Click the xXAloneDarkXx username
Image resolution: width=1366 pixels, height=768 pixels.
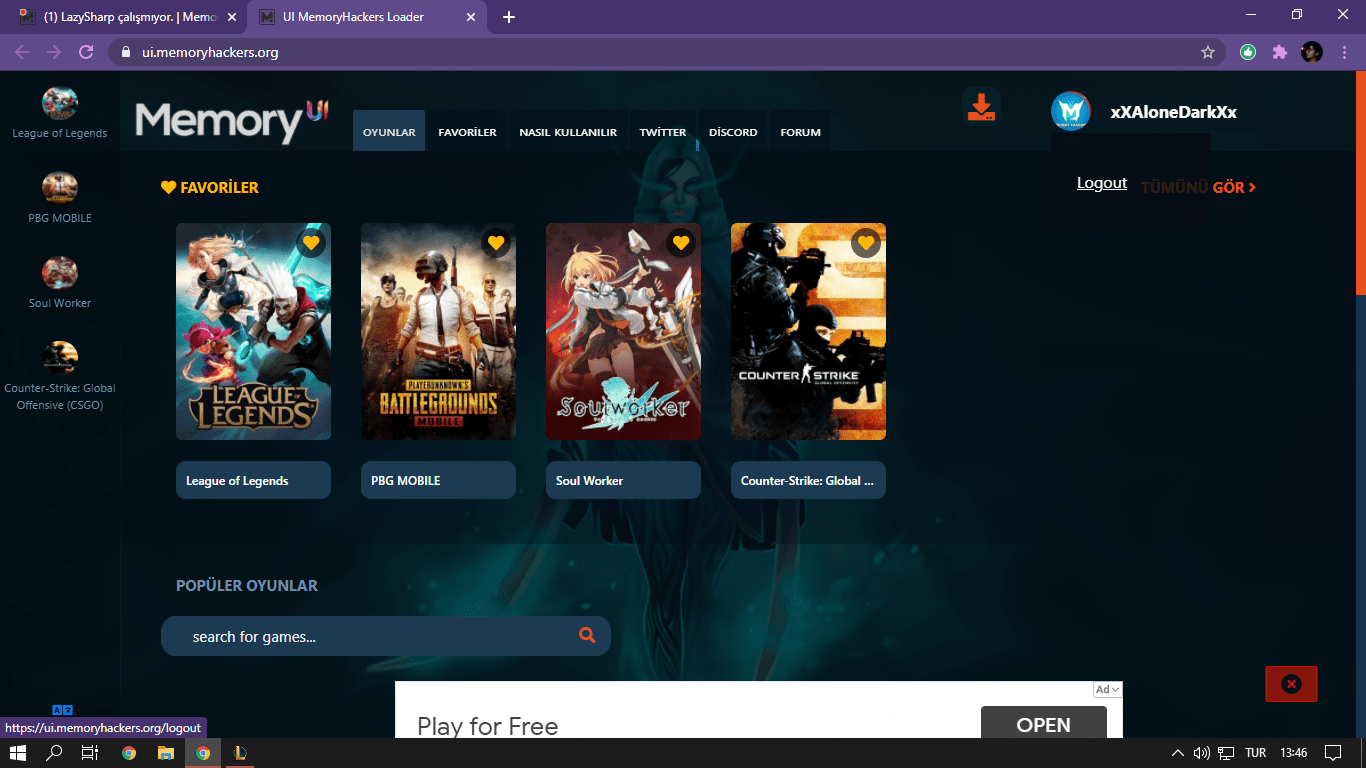pyautogui.click(x=1173, y=112)
